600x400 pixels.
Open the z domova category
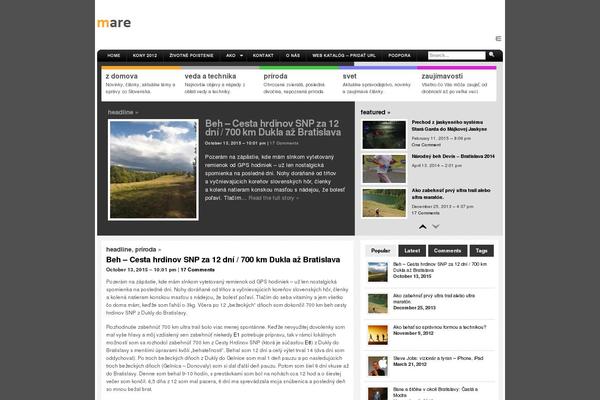tap(122, 76)
